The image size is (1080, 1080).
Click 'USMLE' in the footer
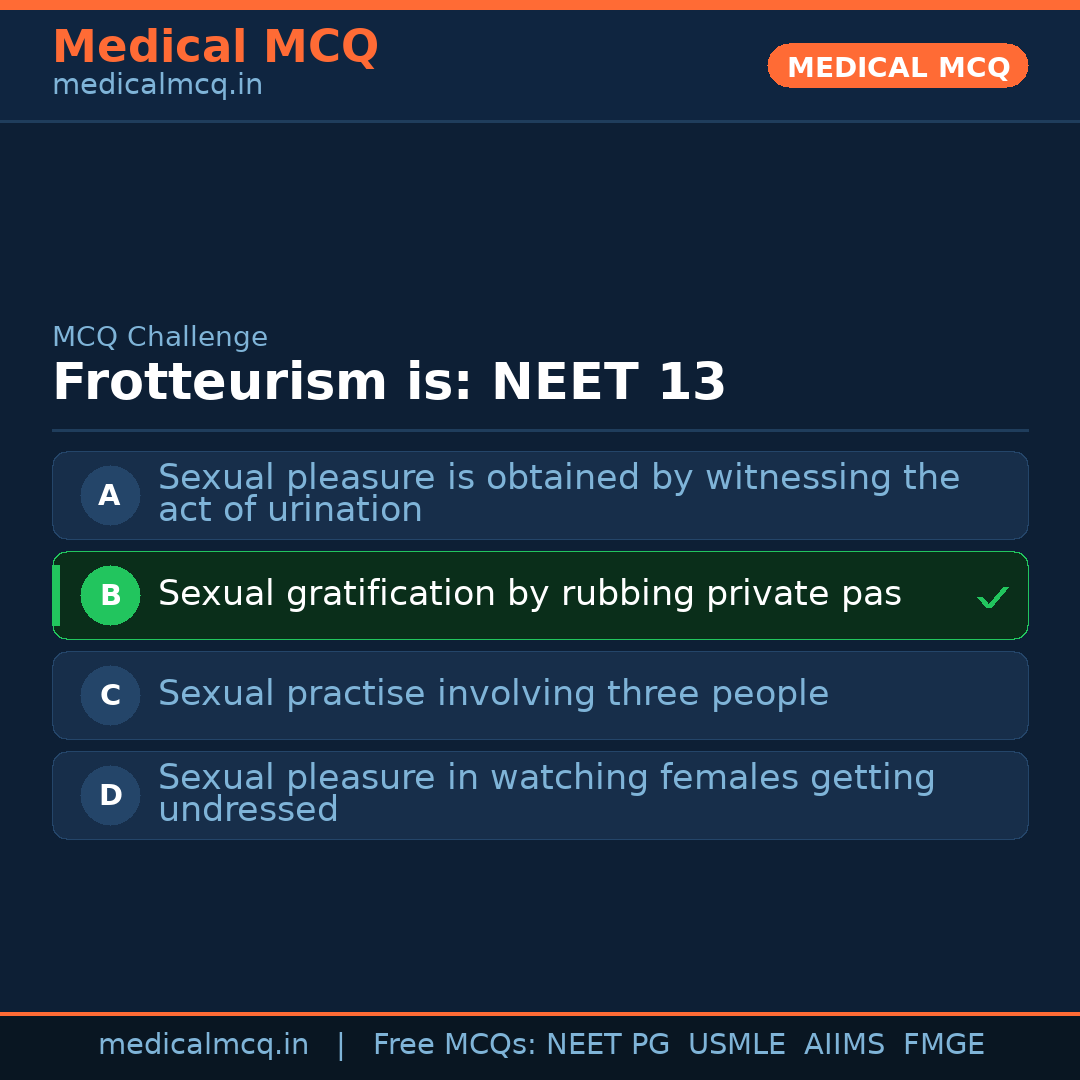(736, 1045)
